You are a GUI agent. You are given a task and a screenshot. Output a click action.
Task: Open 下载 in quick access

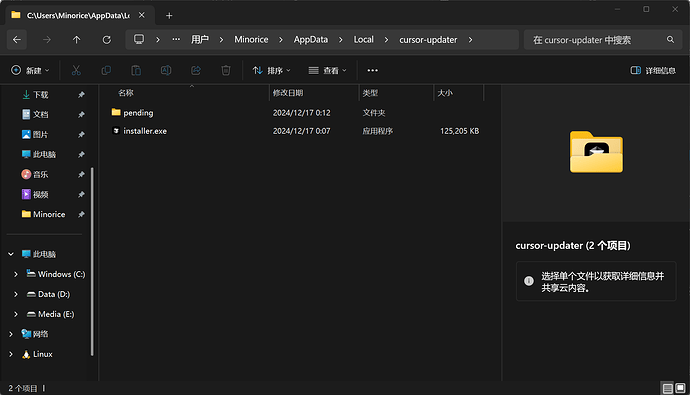(41, 95)
